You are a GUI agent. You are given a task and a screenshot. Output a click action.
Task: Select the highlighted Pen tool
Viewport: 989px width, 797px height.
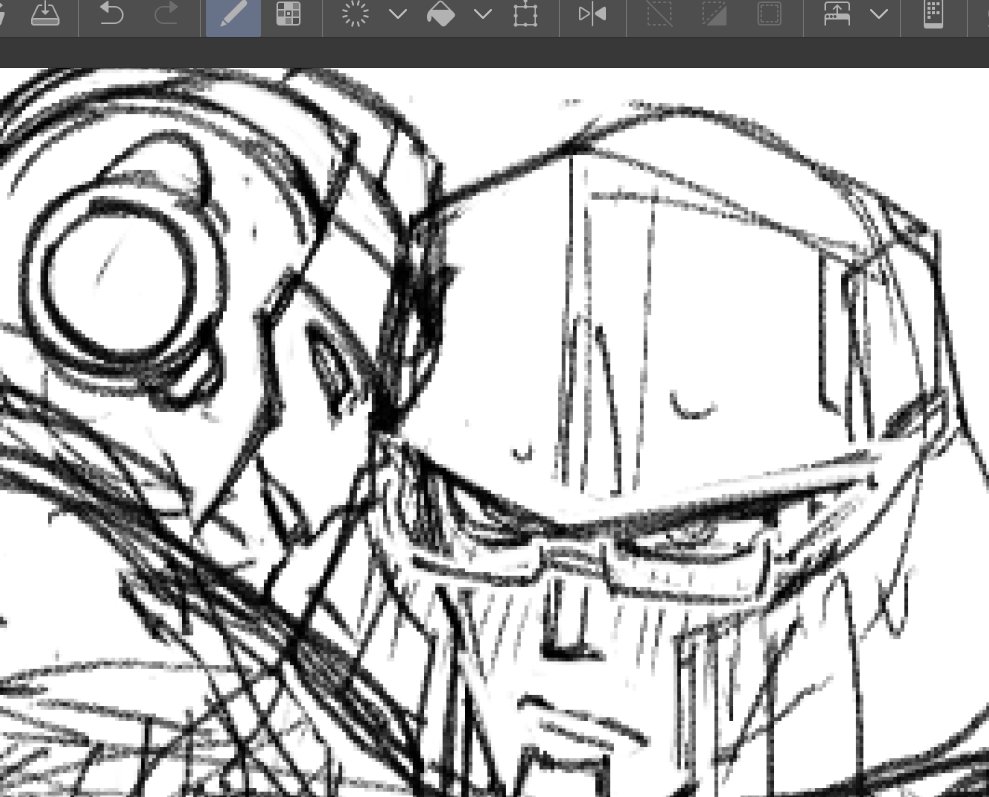click(233, 14)
